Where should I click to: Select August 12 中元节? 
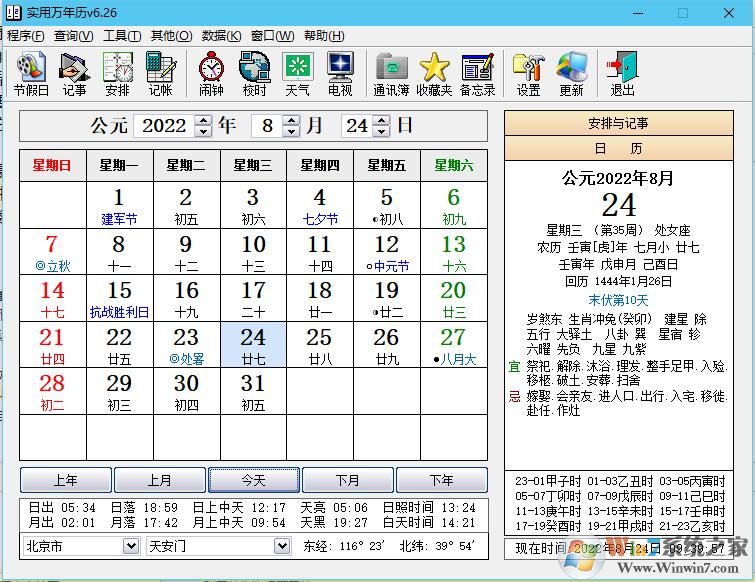(387, 252)
